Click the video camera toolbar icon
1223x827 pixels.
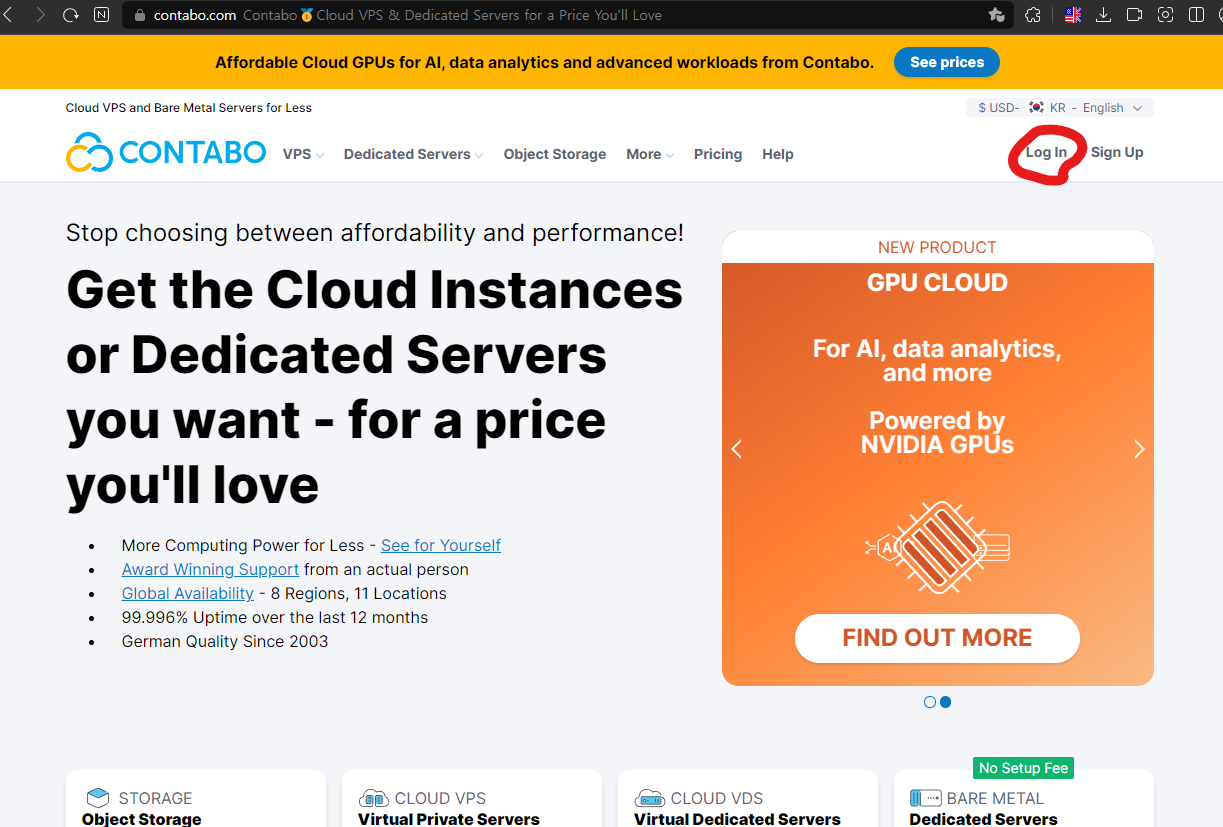pos(1134,15)
